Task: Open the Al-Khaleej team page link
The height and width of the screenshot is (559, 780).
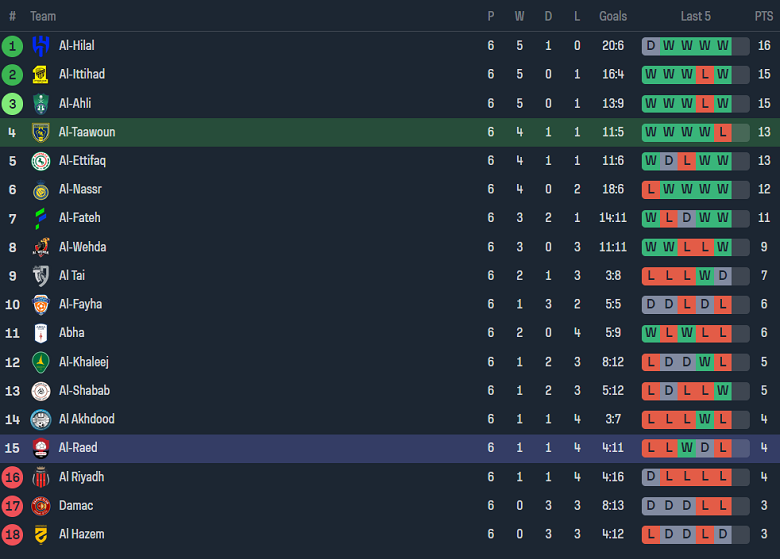Action: point(84,362)
